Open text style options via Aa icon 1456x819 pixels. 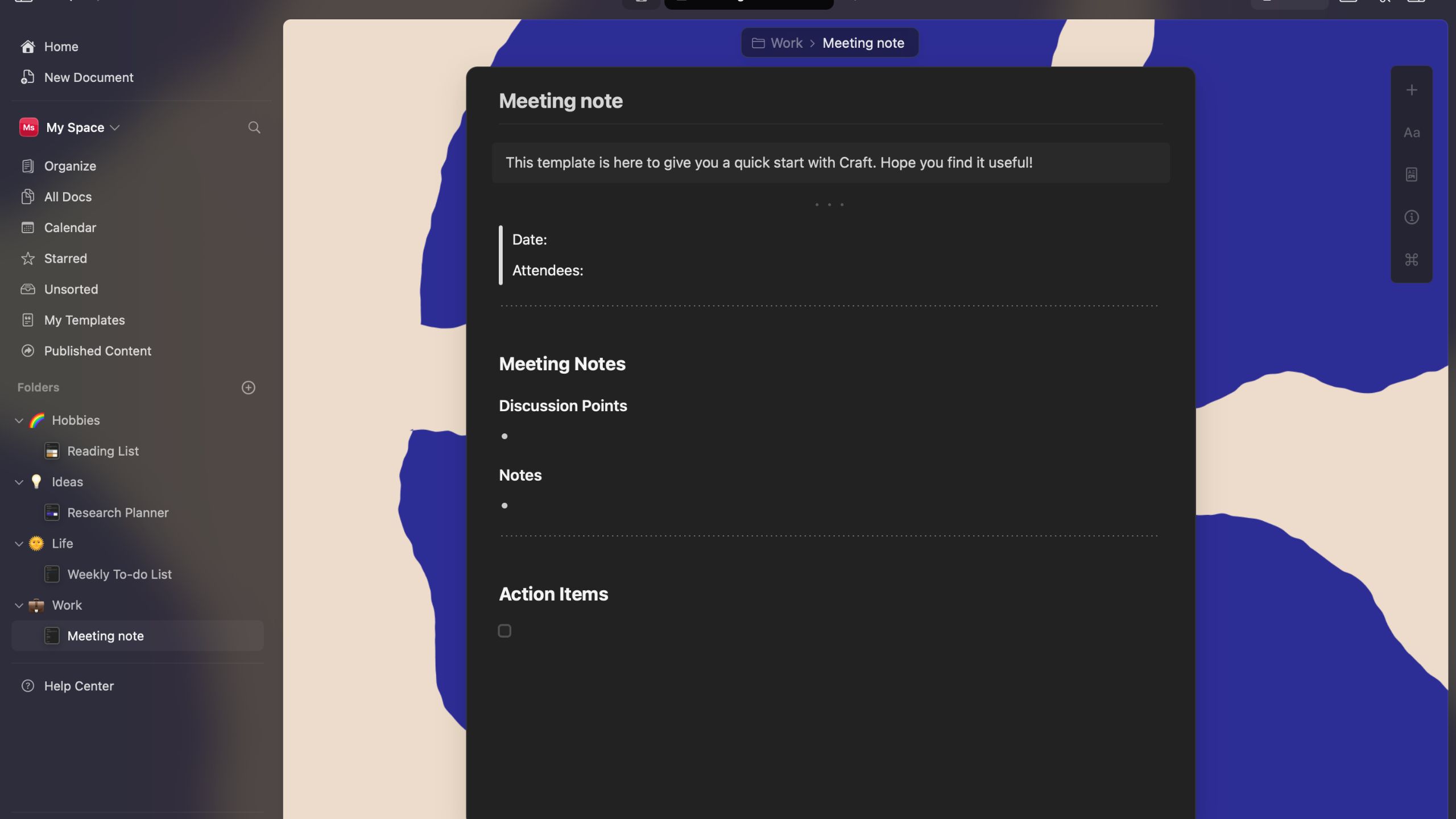[1412, 132]
